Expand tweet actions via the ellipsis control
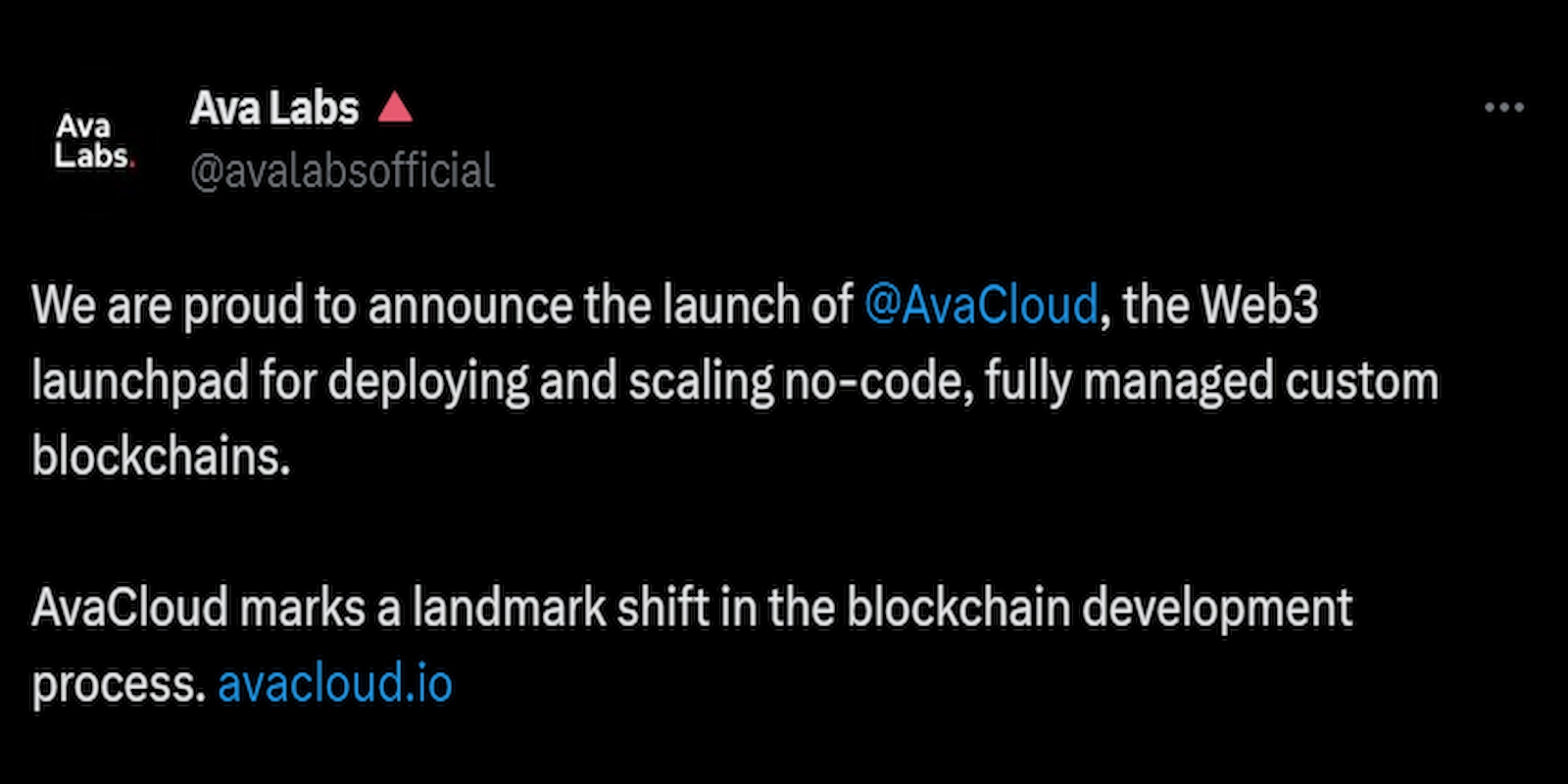This screenshot has height=784, width=1568. [x=1506, y=108]
